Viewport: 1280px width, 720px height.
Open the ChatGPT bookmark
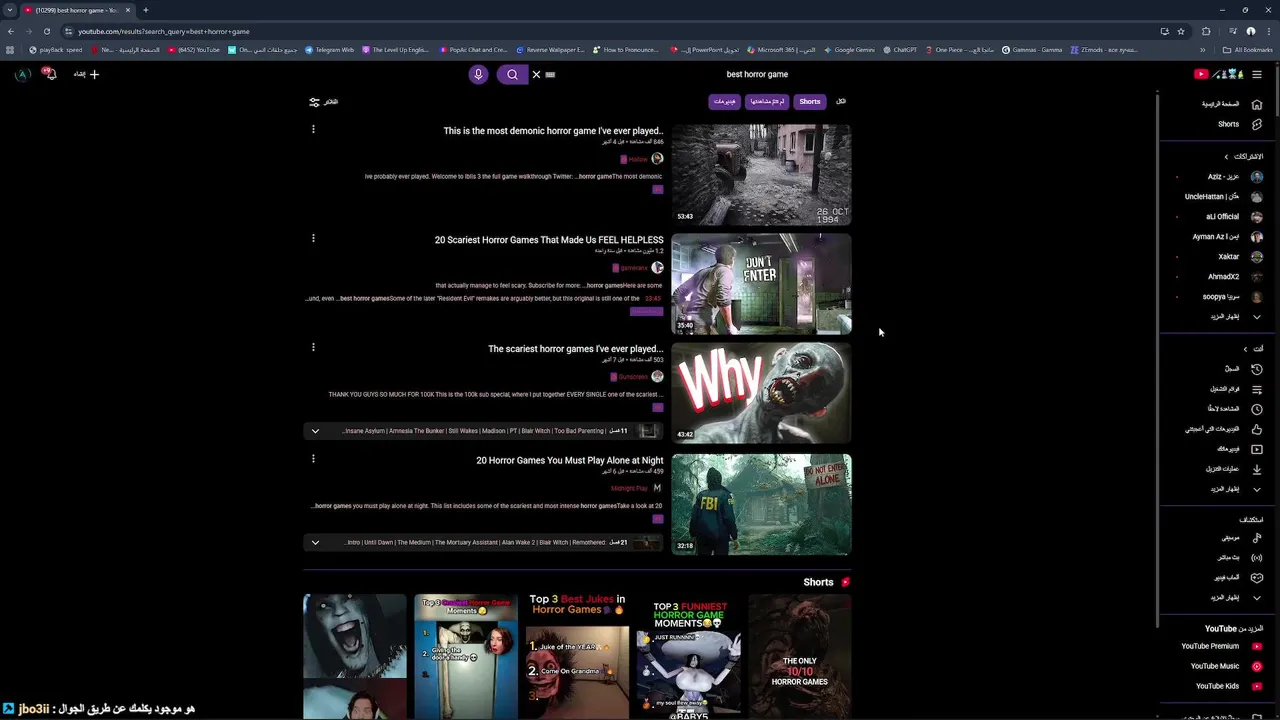(899, 49)
